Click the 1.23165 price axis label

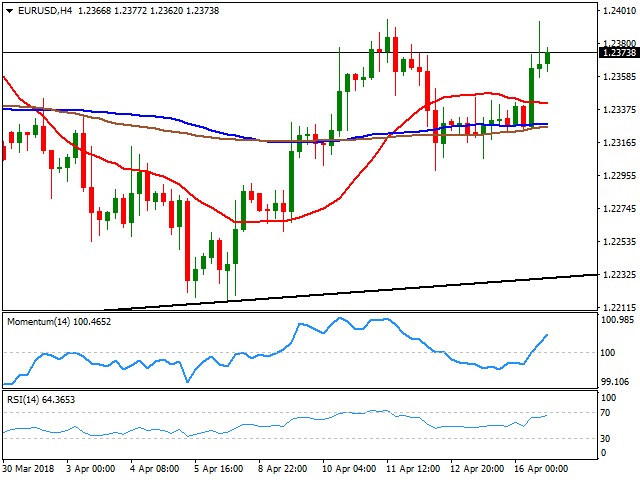[x=619, y=142]
